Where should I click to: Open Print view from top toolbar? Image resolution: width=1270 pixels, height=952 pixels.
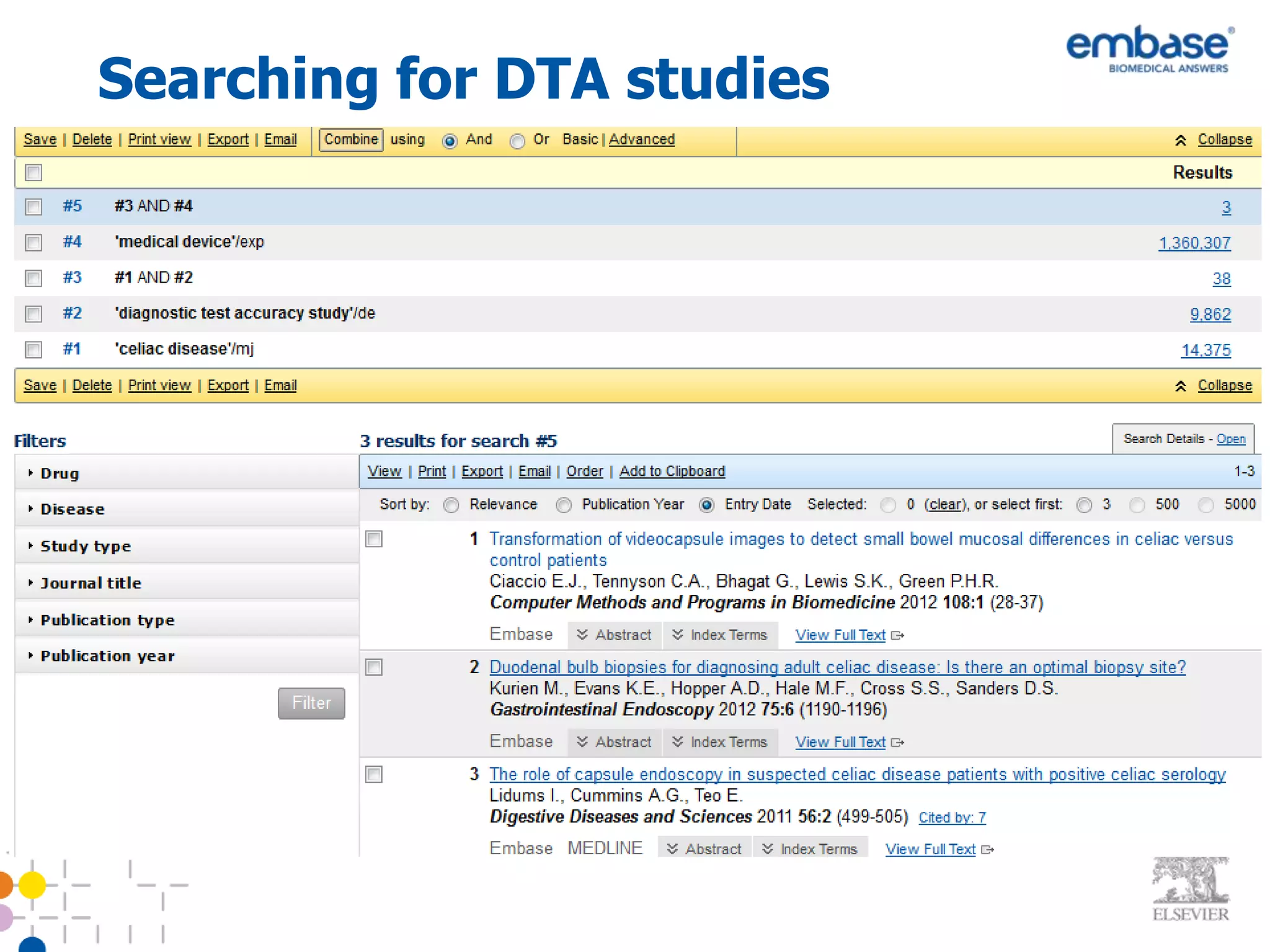point(160,140)
